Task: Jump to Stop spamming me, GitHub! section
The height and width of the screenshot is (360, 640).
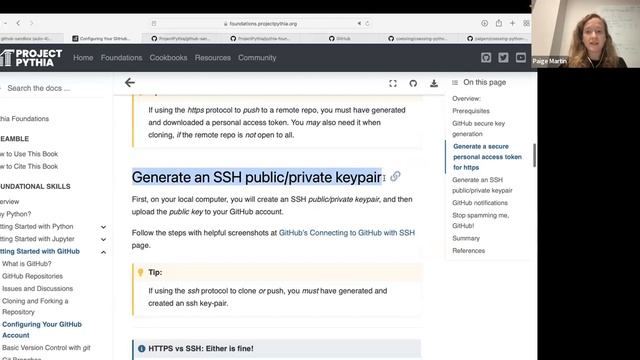Action: tap(480, 220)
